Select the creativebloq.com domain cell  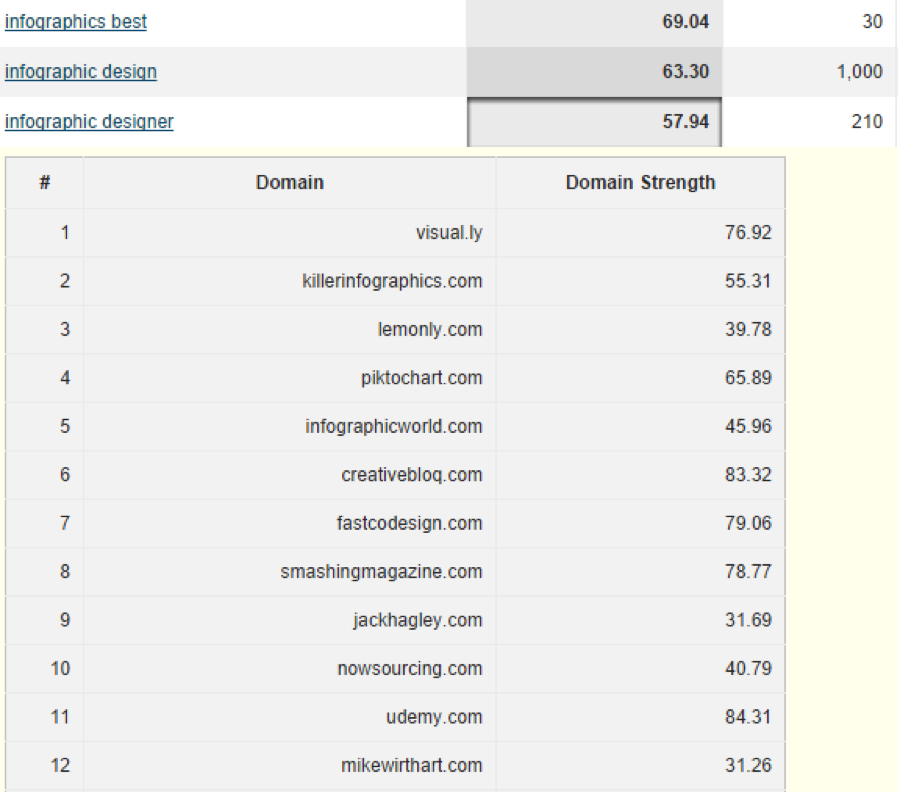click(290, 475)
